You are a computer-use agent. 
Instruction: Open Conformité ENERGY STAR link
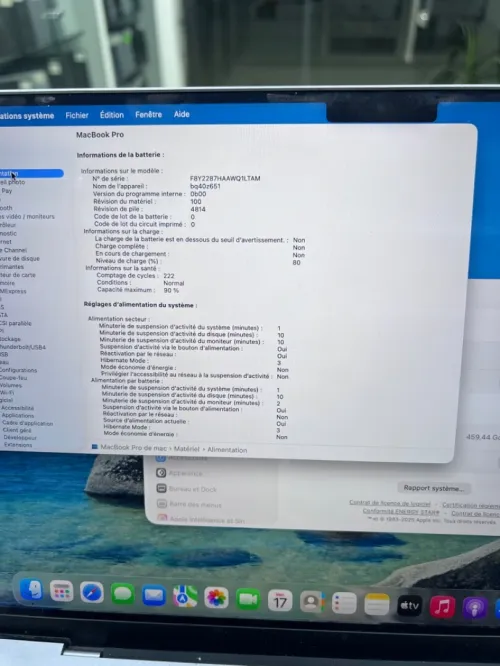(401, 511)
